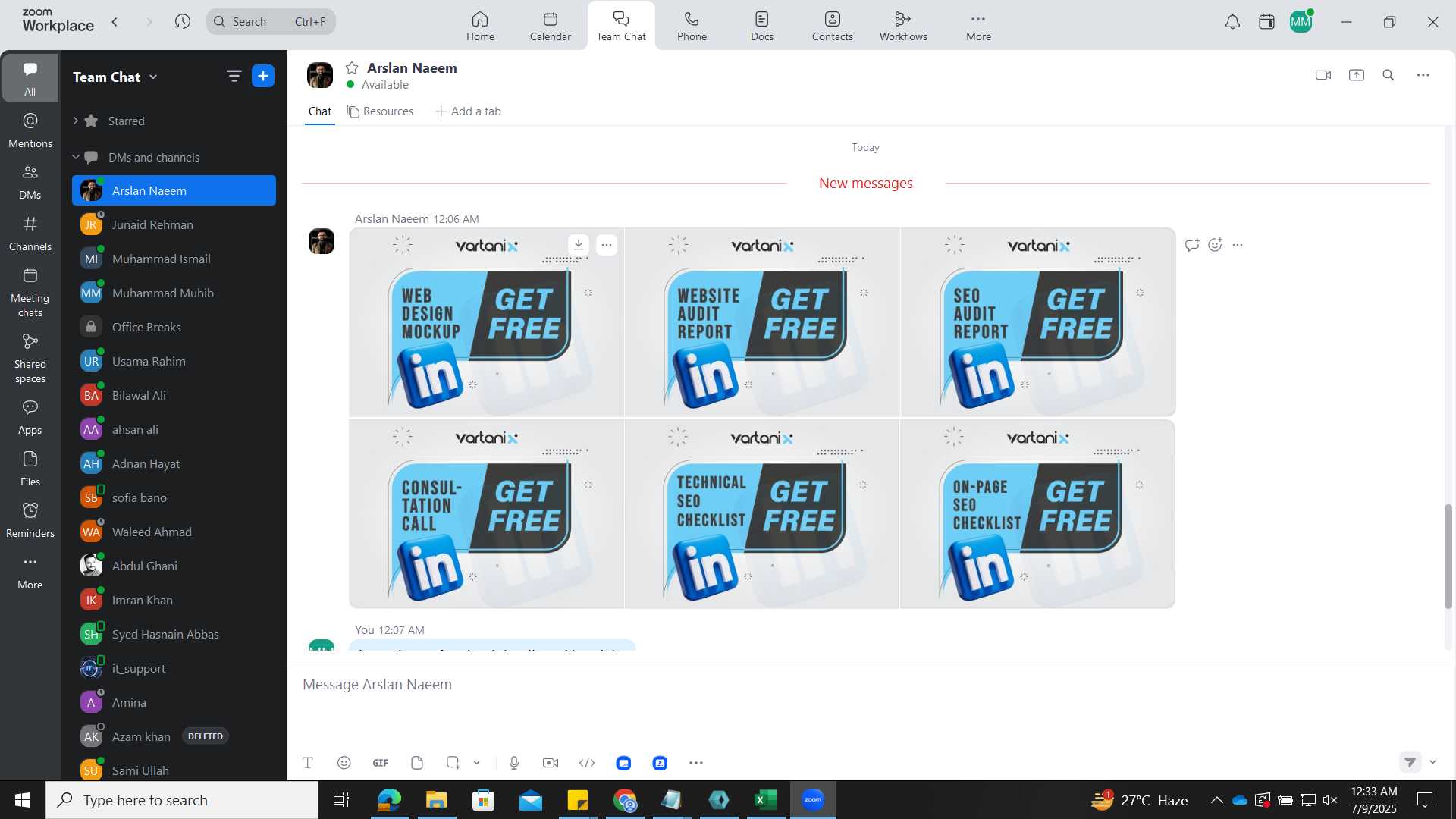The width and height of the screenshot is (1456, 819).
Task: Expand the Starred section
Action: pyautogui.click(x=76, y=121)
